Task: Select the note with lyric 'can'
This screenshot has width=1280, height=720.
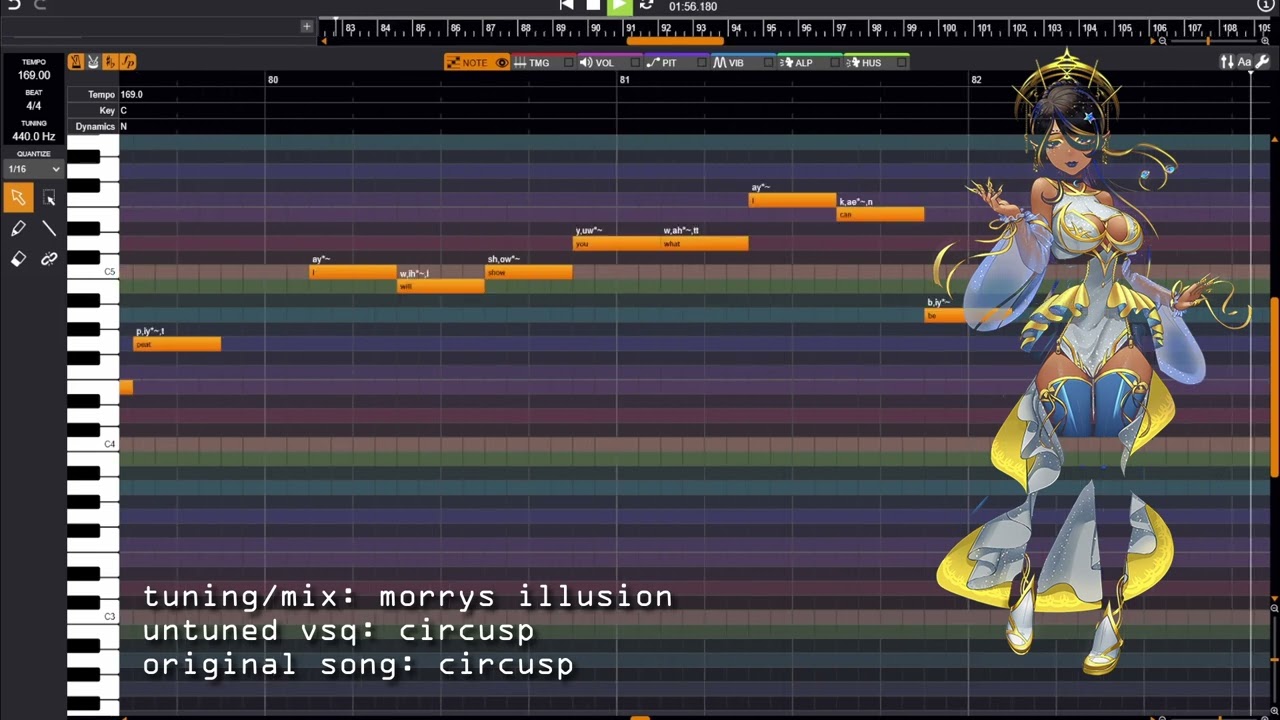Action: tap(881, 214)
